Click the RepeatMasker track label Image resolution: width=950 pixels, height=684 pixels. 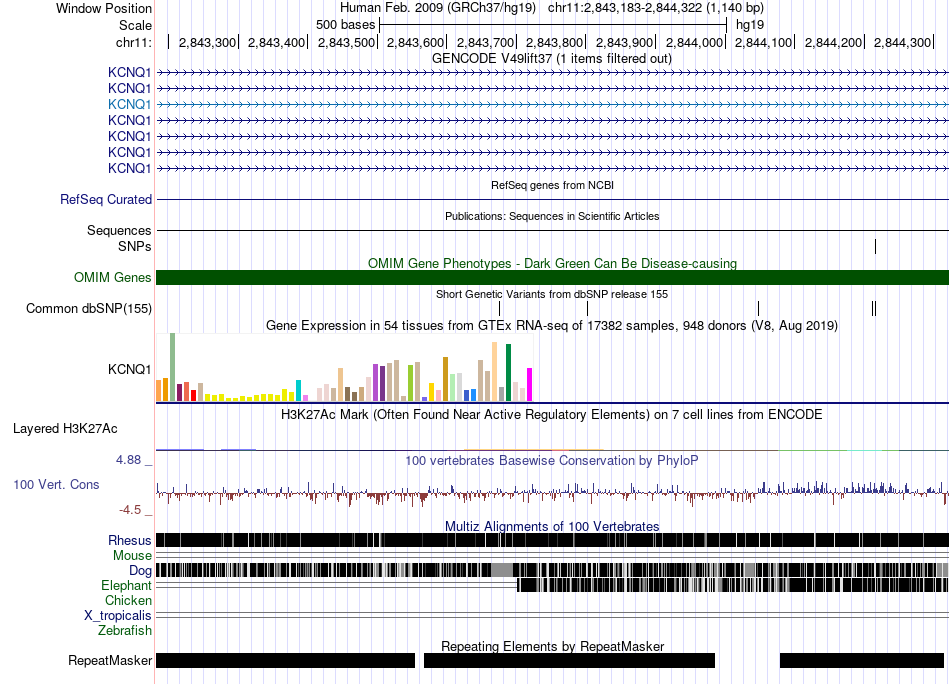pyautogui.click(x=110, y=660)
